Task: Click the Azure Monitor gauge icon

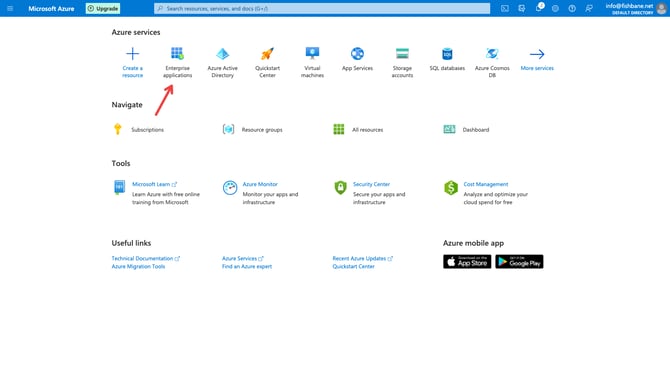Action: [230, 188]
